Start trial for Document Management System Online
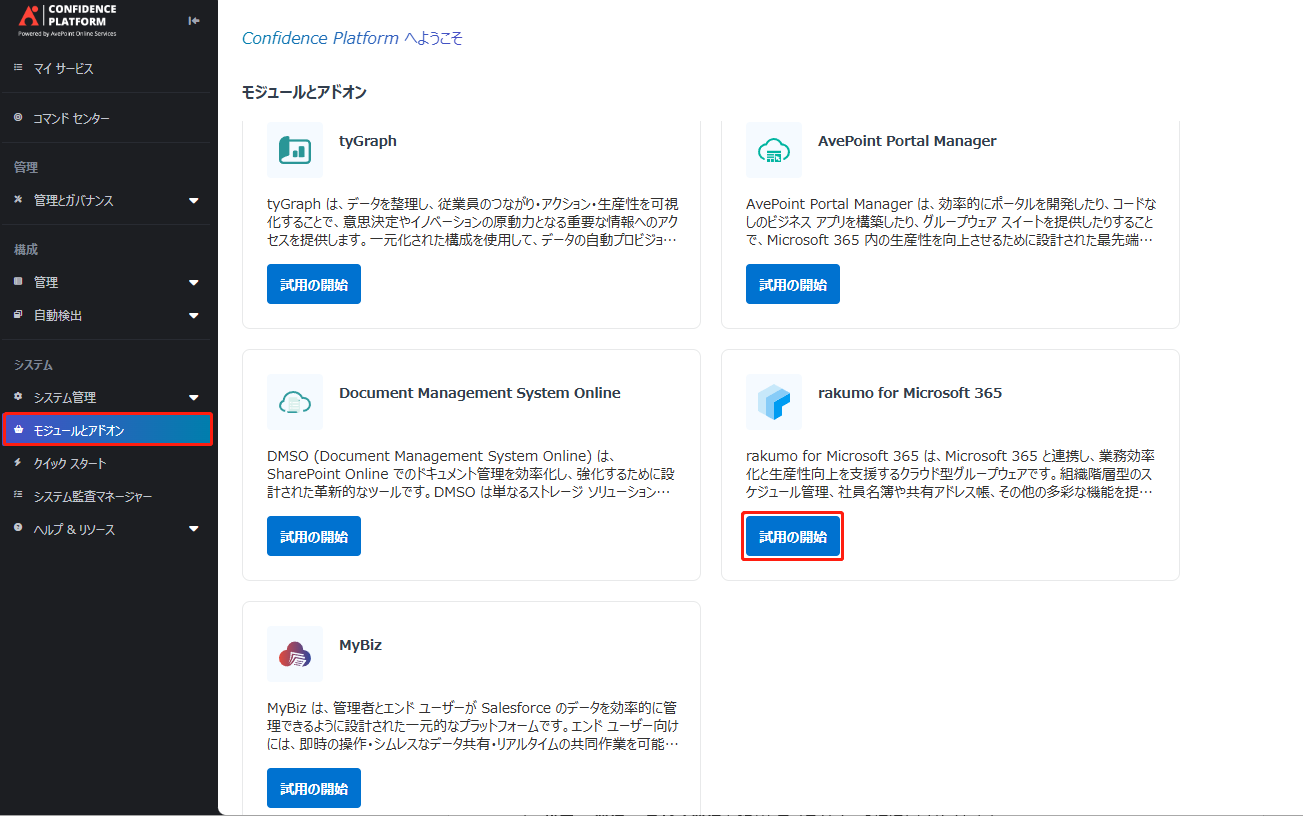This screenshot has height=816, width=1303. point(314,536)
